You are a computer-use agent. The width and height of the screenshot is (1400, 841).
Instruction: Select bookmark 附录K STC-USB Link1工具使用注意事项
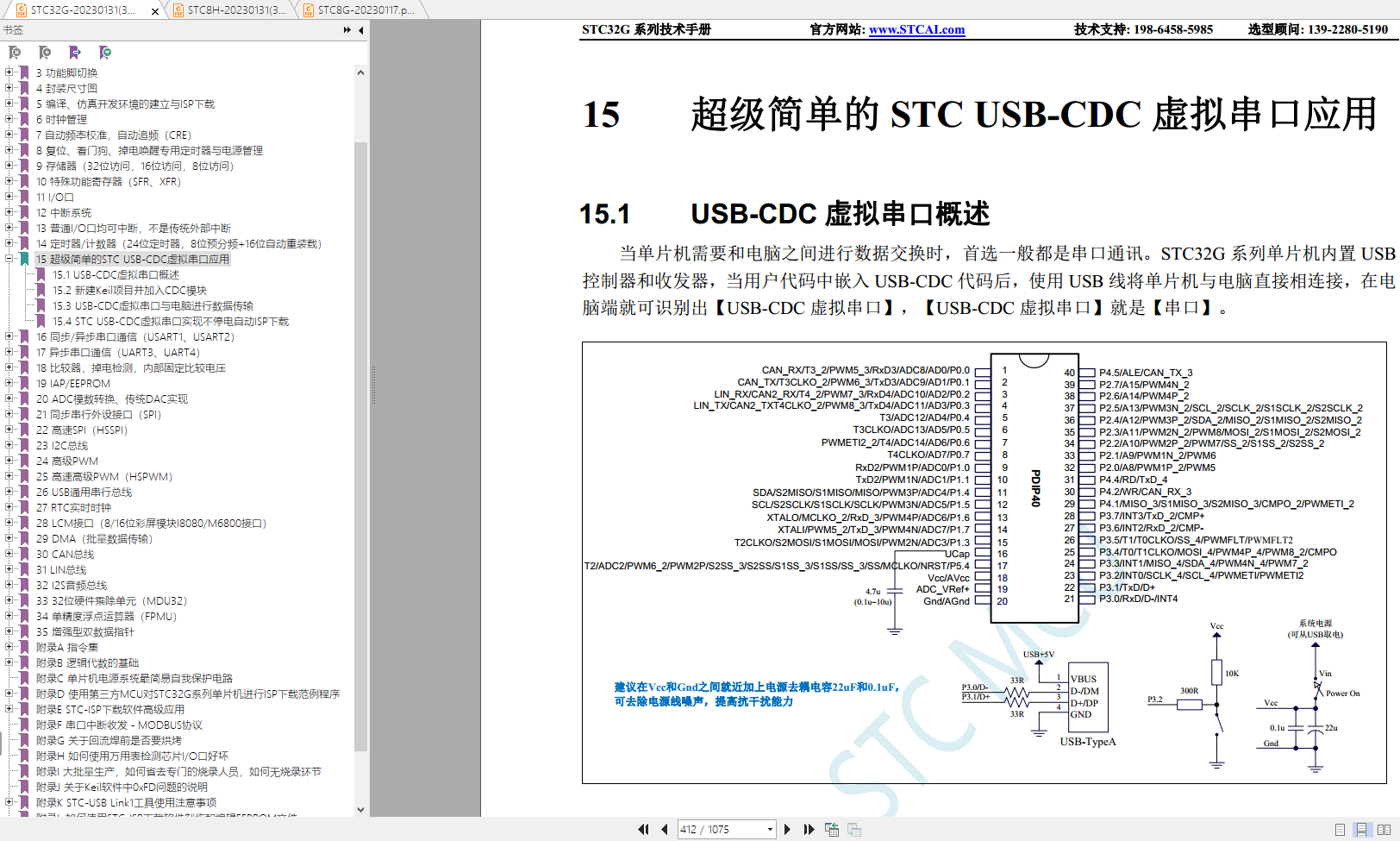pos(126,802)
